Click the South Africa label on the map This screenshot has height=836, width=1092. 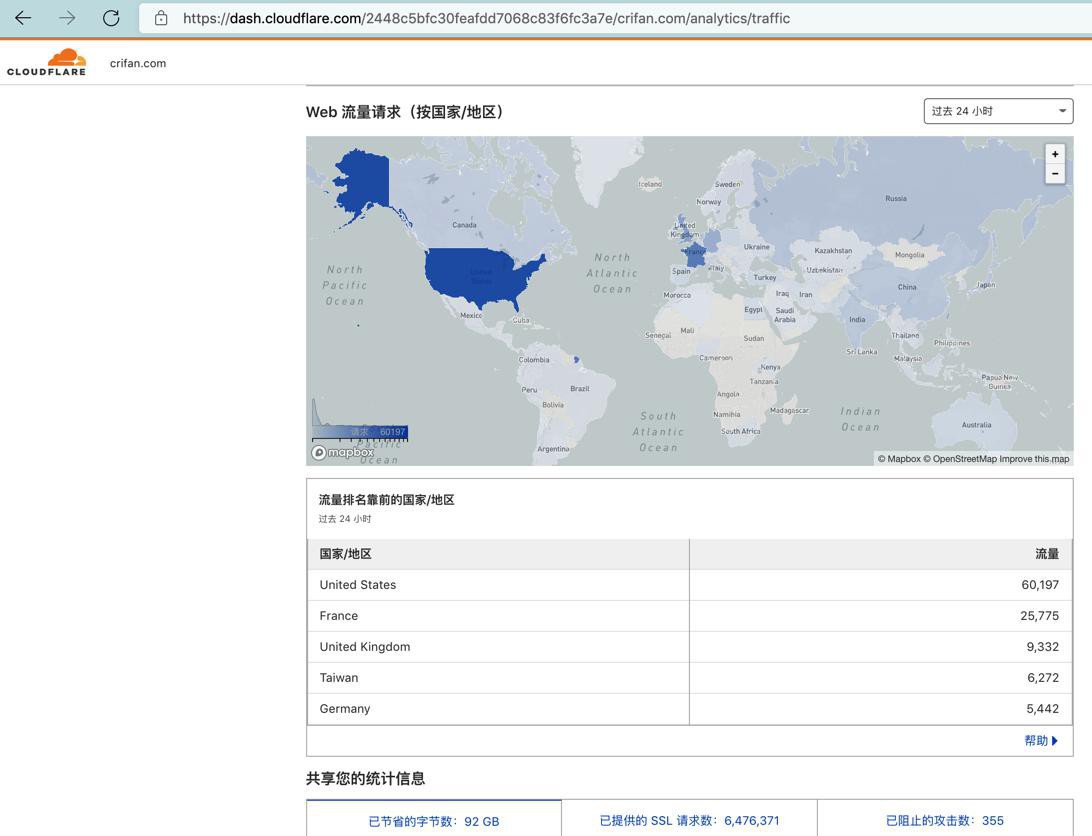pyautogui.click(x=740, y=431)
